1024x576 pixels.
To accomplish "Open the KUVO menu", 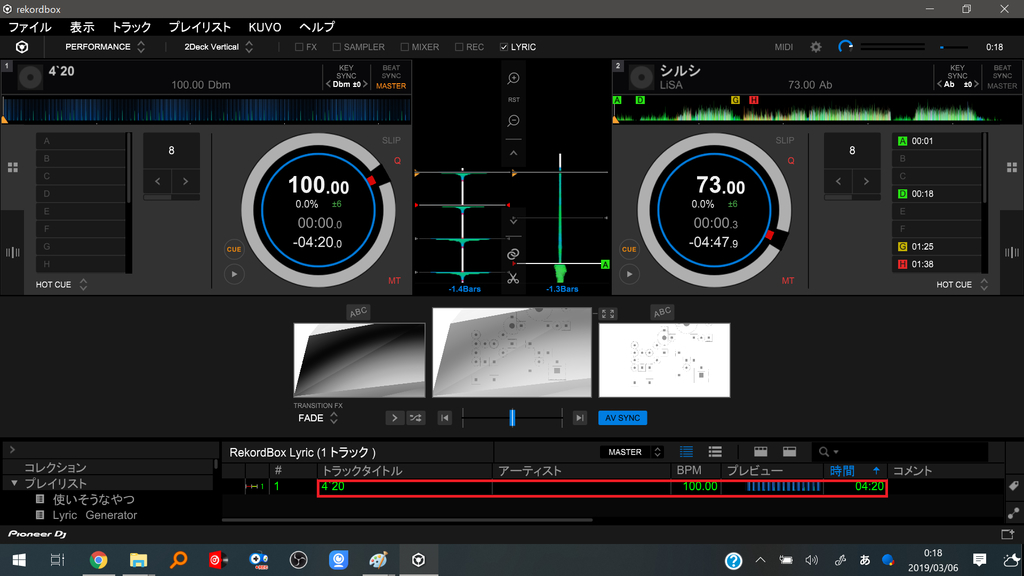I will (265, 27).
